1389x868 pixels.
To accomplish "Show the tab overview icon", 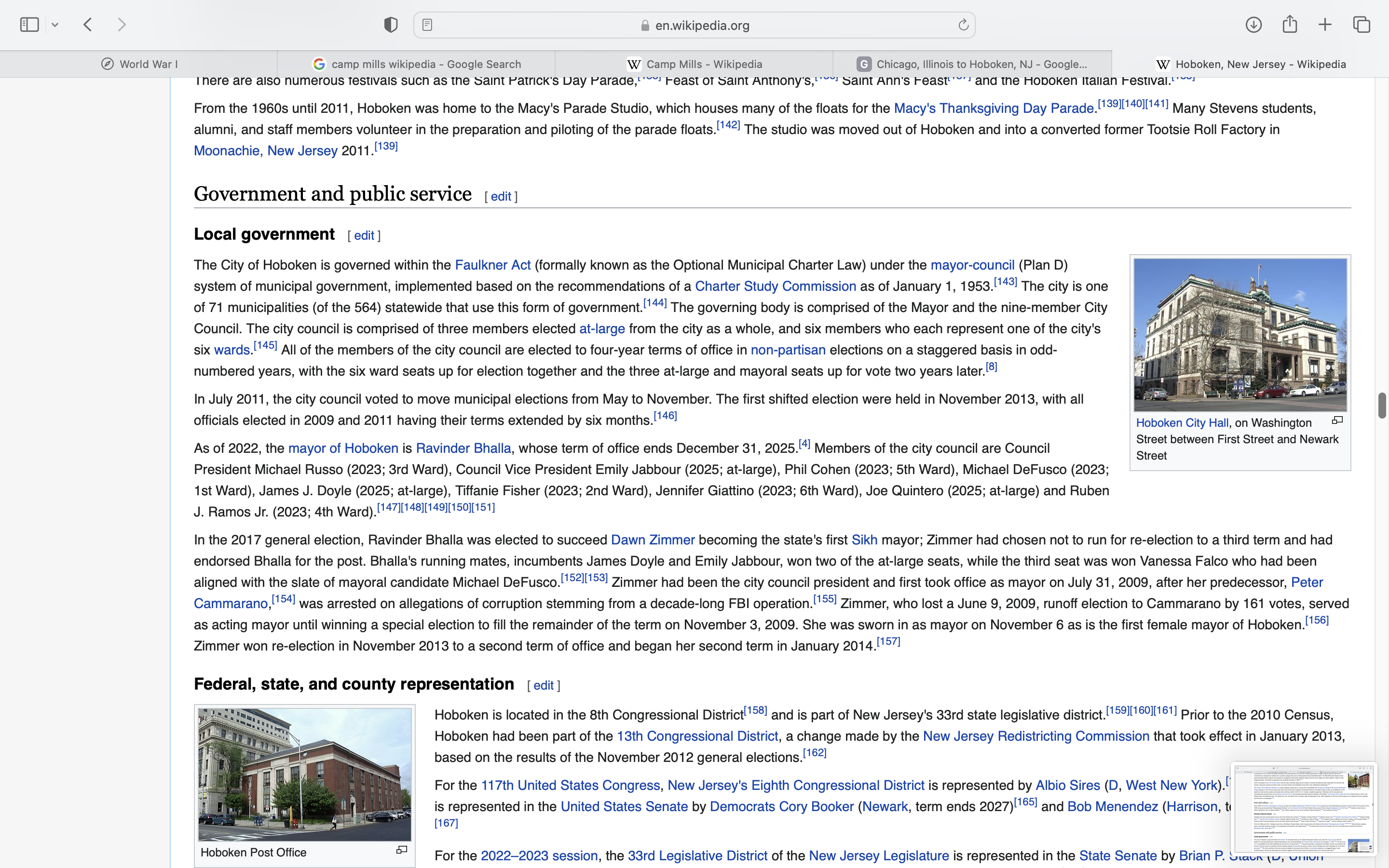I will pyautogui.click(x=1362, y=25).
